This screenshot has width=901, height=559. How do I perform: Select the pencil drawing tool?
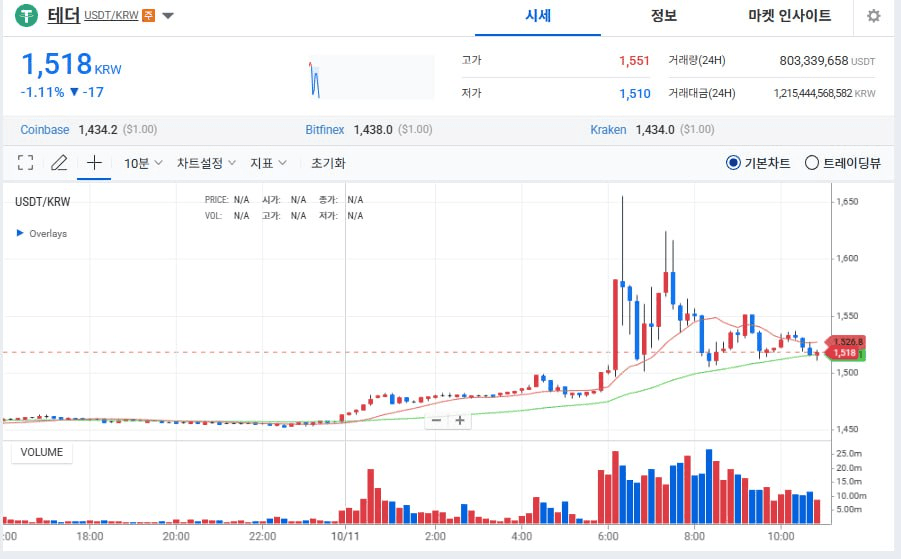pos(59,163)
